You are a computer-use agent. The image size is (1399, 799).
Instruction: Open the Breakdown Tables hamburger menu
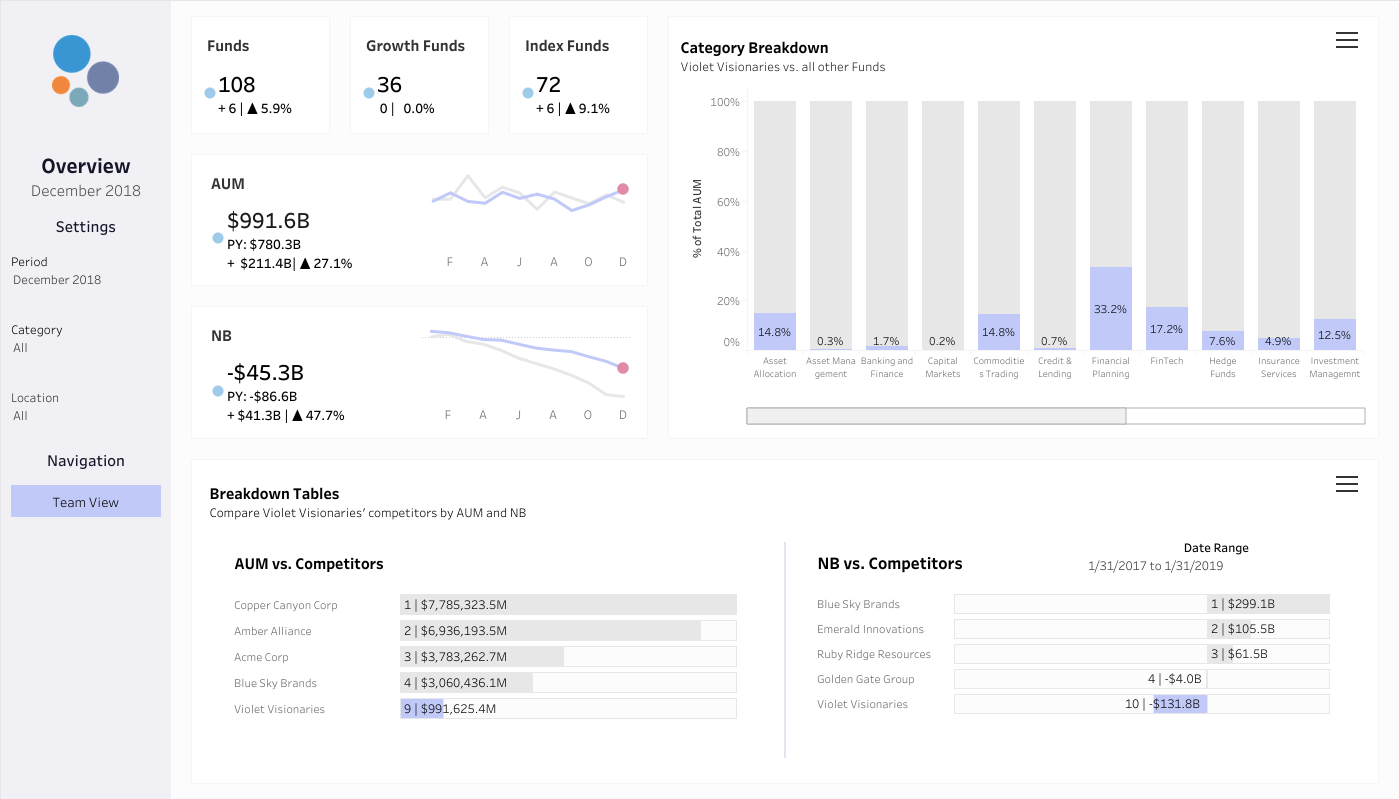(1347, 484)
